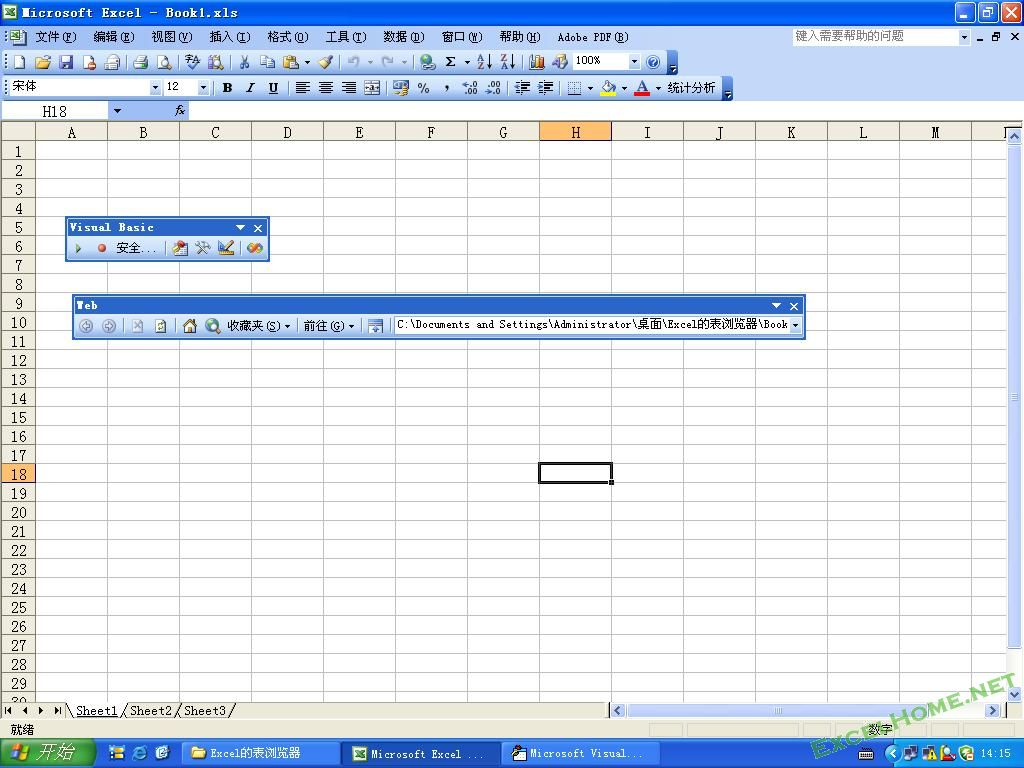Click the AutoSum sigma icon
This screenshot has height=768, width=1024.
[450, 62]
